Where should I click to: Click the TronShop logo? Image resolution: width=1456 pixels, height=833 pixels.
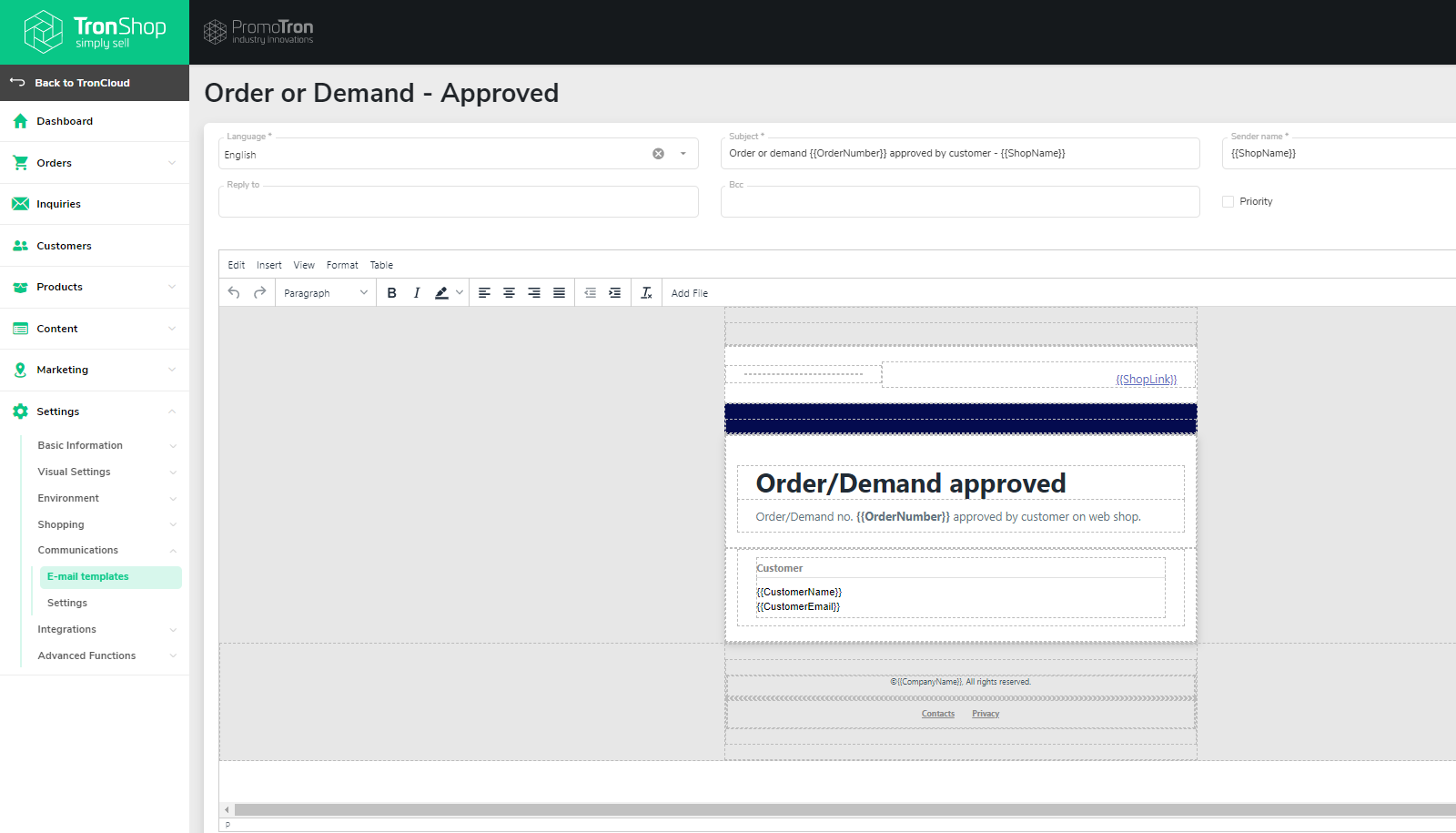click(x=95, y=32)
